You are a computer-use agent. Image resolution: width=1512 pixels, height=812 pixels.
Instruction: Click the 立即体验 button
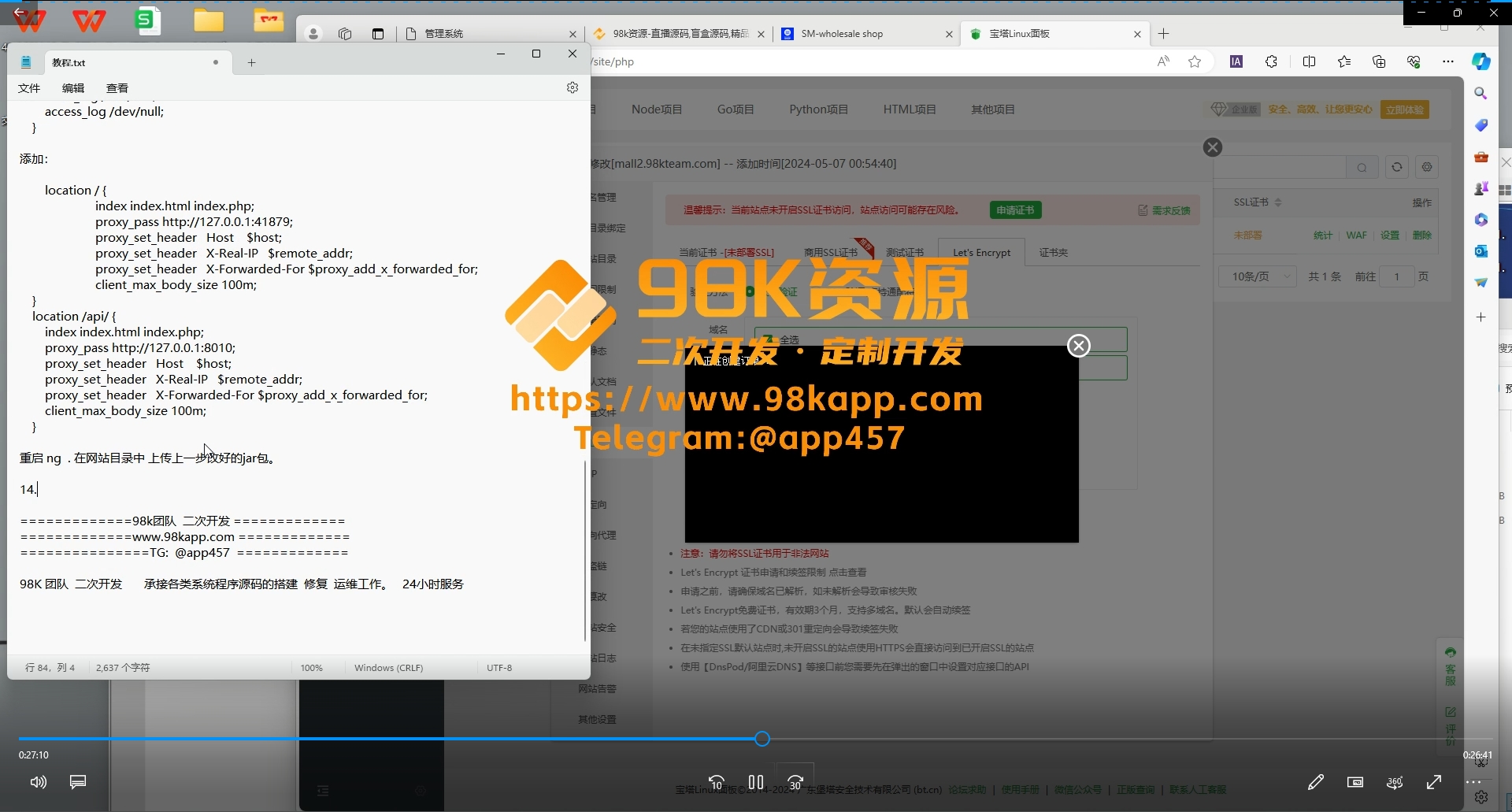click(1405, 109)
